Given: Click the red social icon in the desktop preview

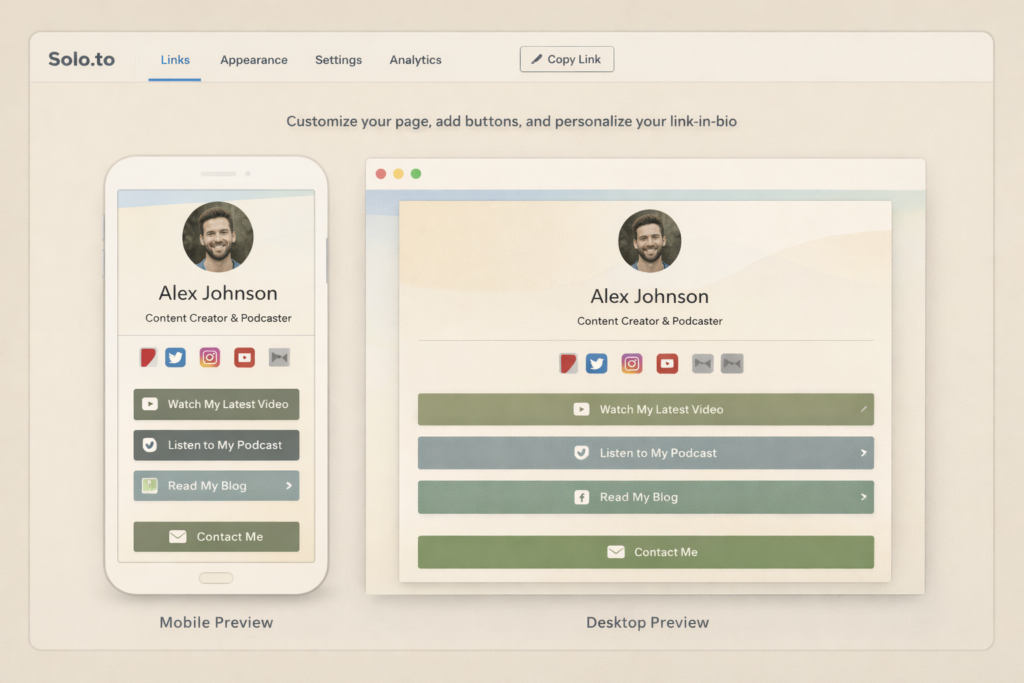Looking at the screenshot, I should click(567, 363).
